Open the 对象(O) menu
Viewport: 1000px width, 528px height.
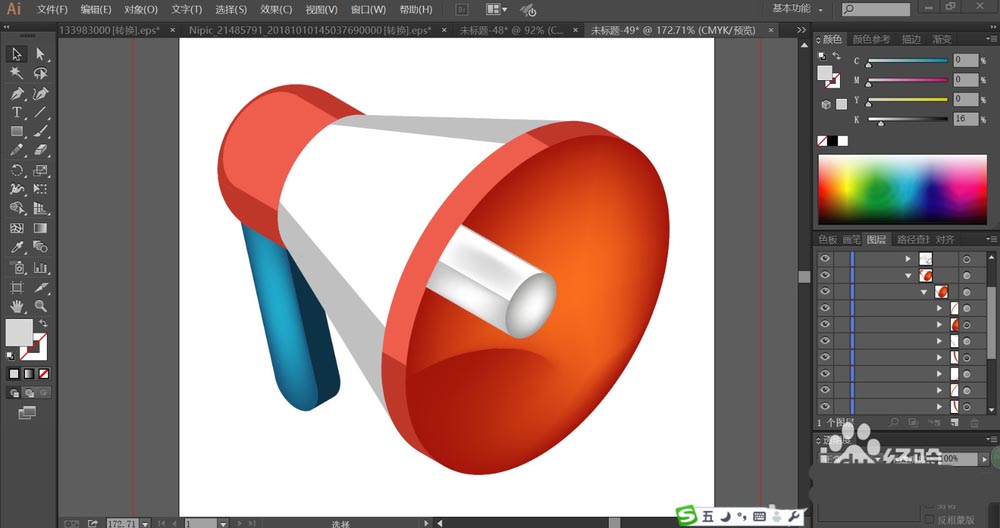(140, 10)
